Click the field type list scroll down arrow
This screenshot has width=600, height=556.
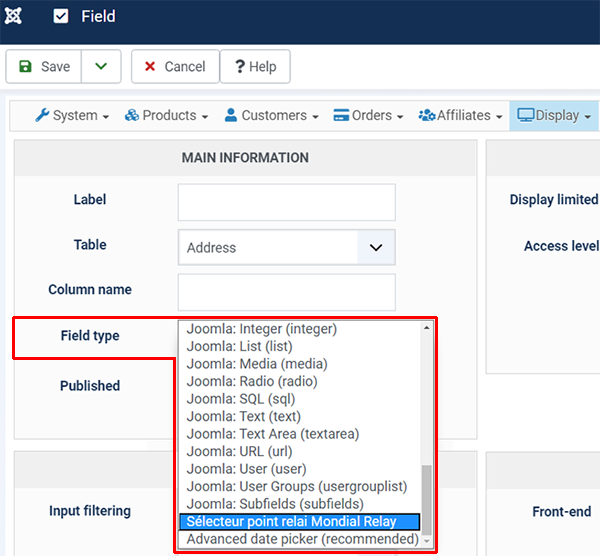(x=427, y=541)
